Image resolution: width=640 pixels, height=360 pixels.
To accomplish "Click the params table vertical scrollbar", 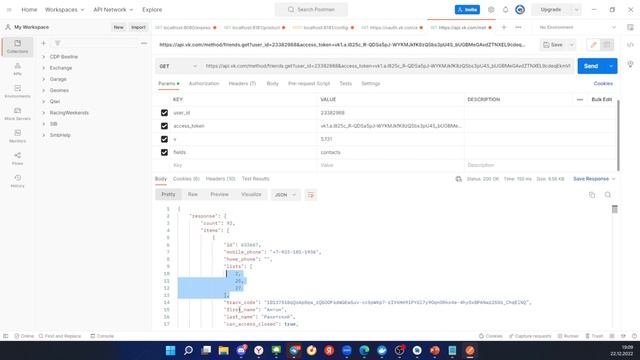I will pos(618,135).
